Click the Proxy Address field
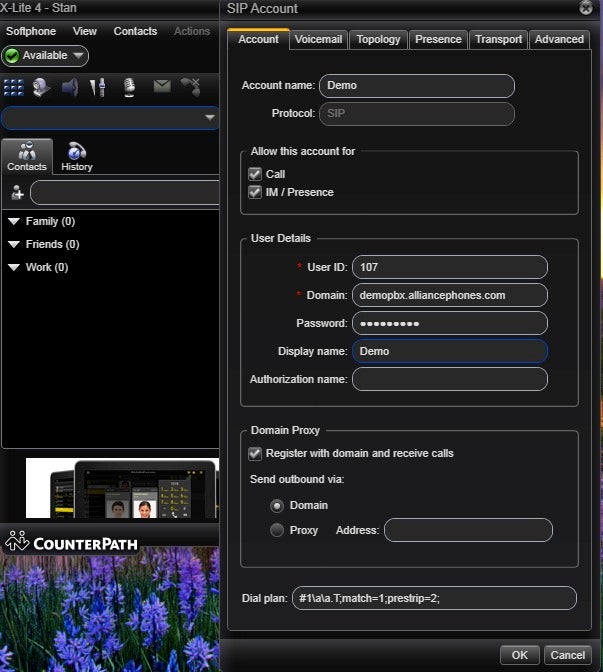The image size is (603, 672). click(468, 530)
